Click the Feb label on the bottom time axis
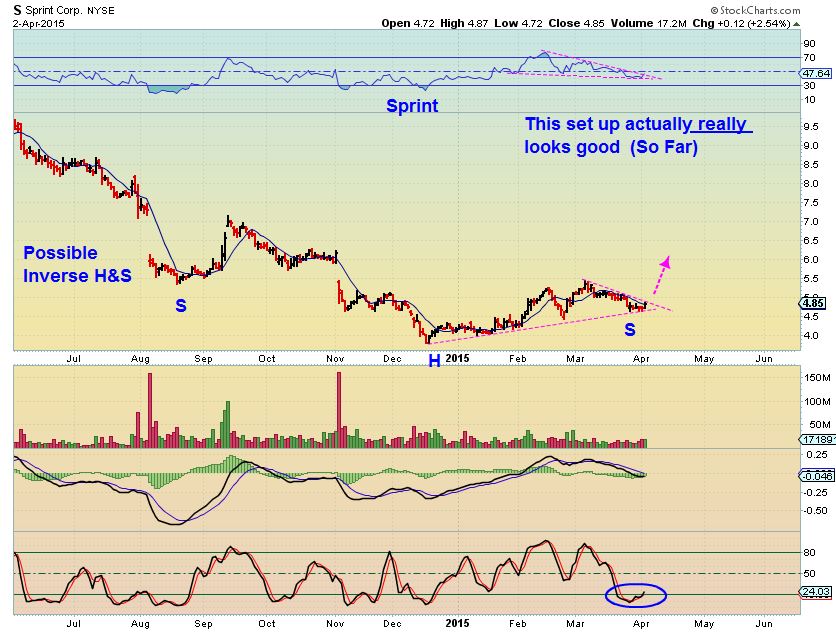The width and height of the screenshot is (836, 633). (517, 623)
